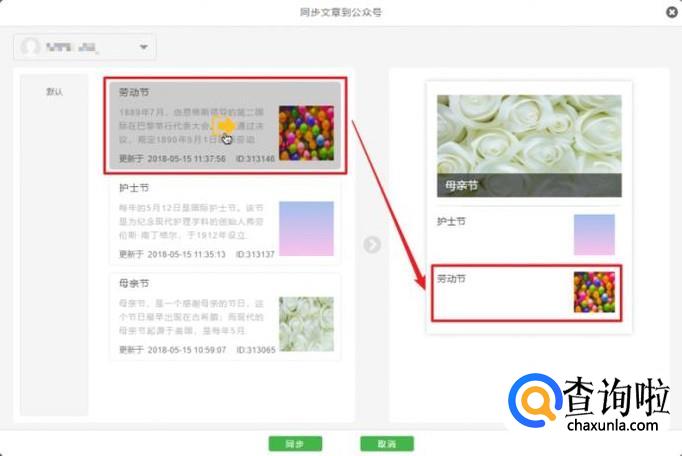Click the round arrow button between panels
Screen dimensions: 682x456
pos(372,245)
